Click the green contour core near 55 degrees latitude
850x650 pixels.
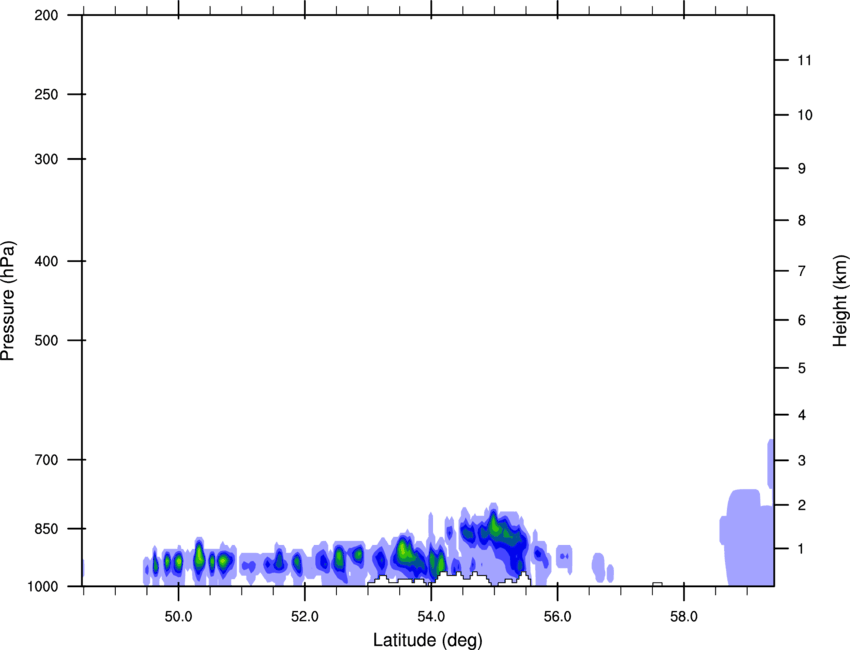(x=494, y=524)
